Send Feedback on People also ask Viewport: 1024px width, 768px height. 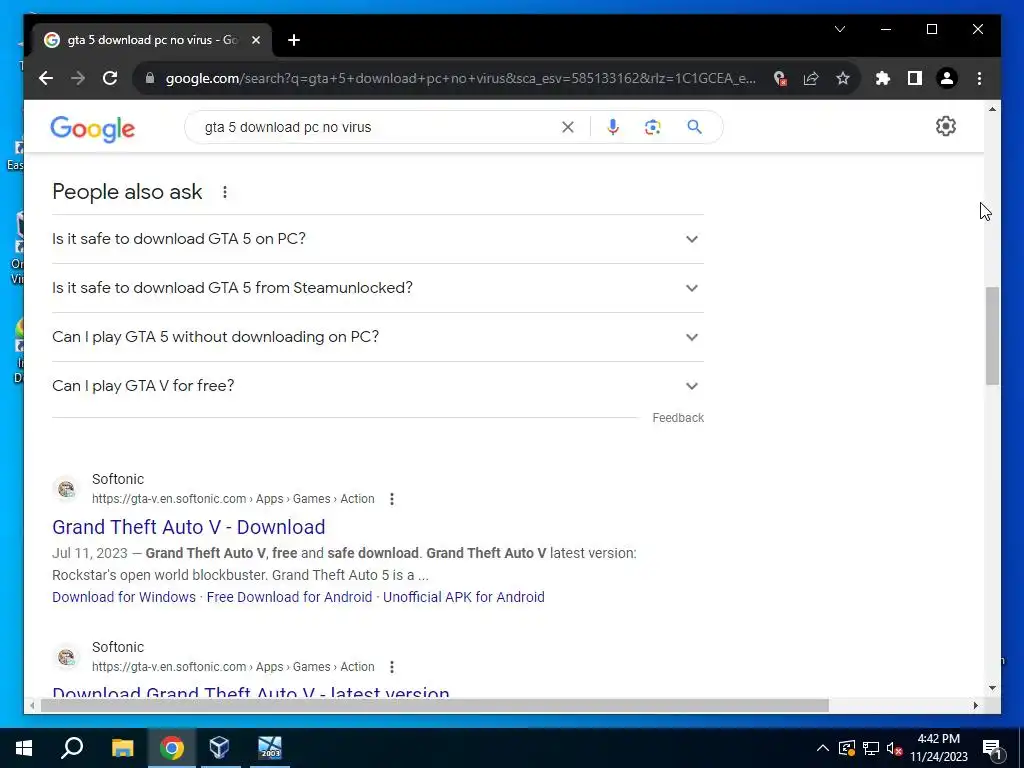point(678,418)
